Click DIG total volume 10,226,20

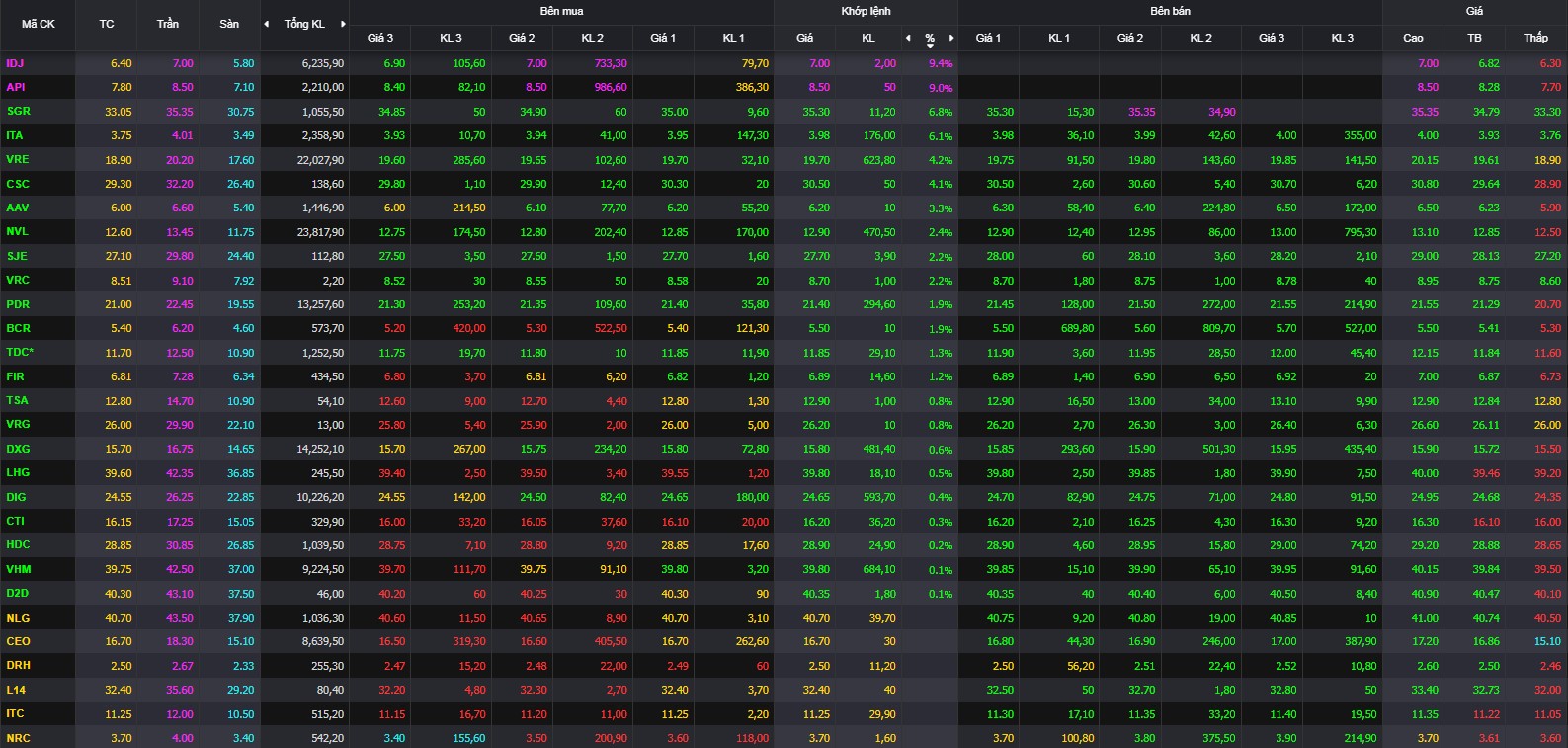[x=321, y=497]
